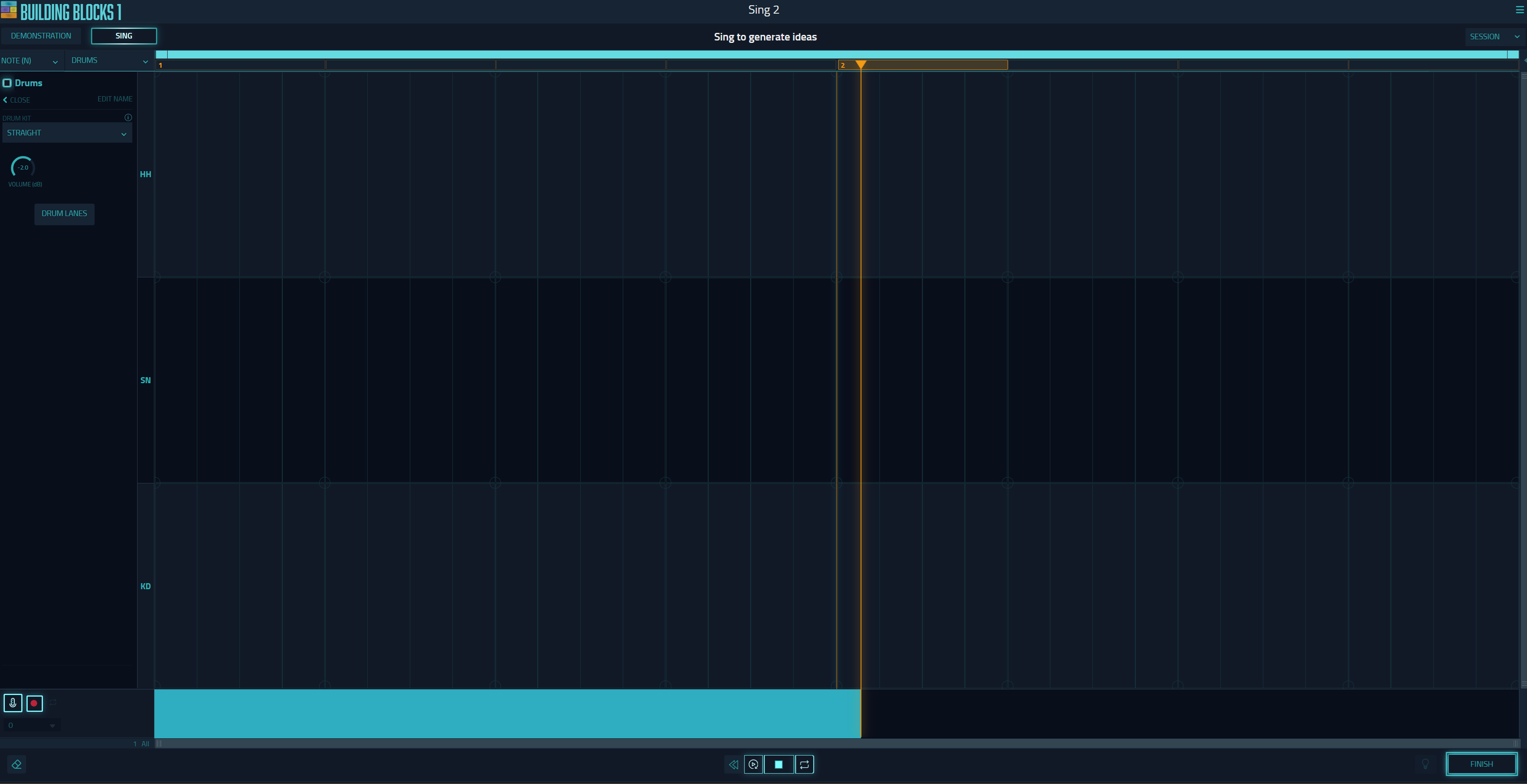Open the STRAIGHT drum kit dropdown
Screen dimensions: 1527x784
pos(67,133)
